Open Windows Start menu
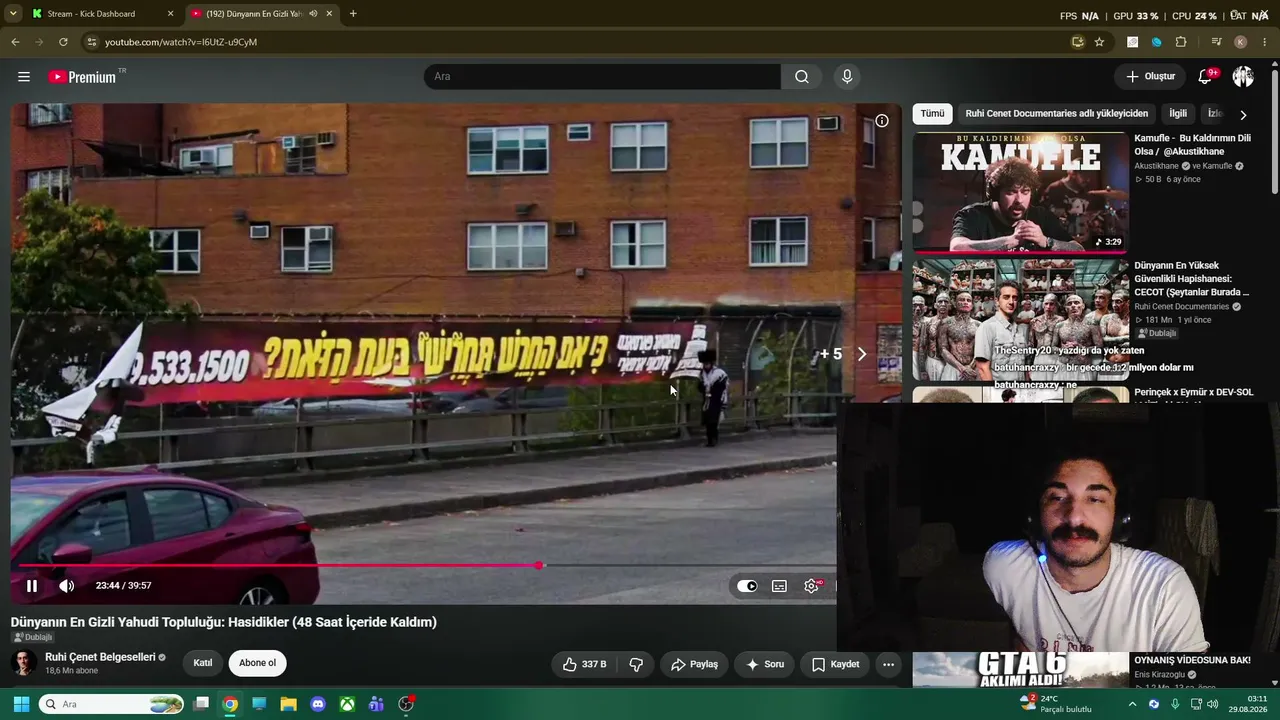Viewport: 1280px width, 720px height. pyautogui.click(x=21, y=704)
